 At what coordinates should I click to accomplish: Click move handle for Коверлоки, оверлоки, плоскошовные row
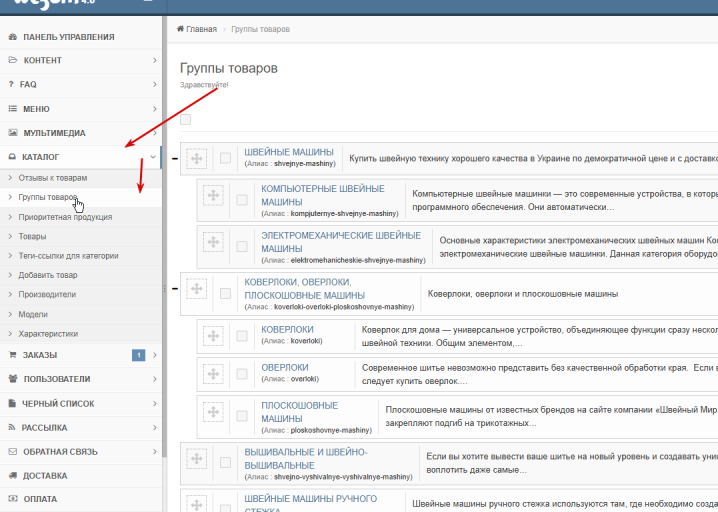point(196,289)
